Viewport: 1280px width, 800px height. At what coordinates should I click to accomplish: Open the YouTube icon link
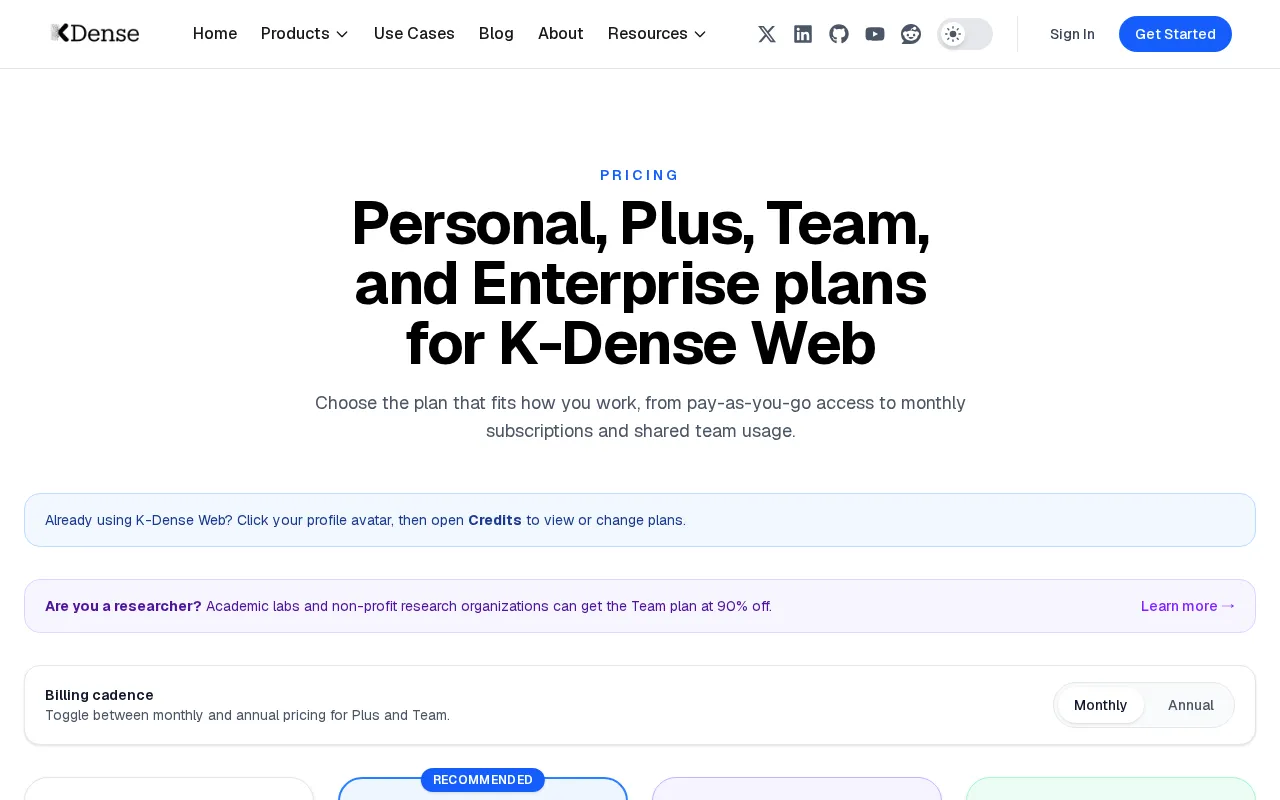point(875,34)
